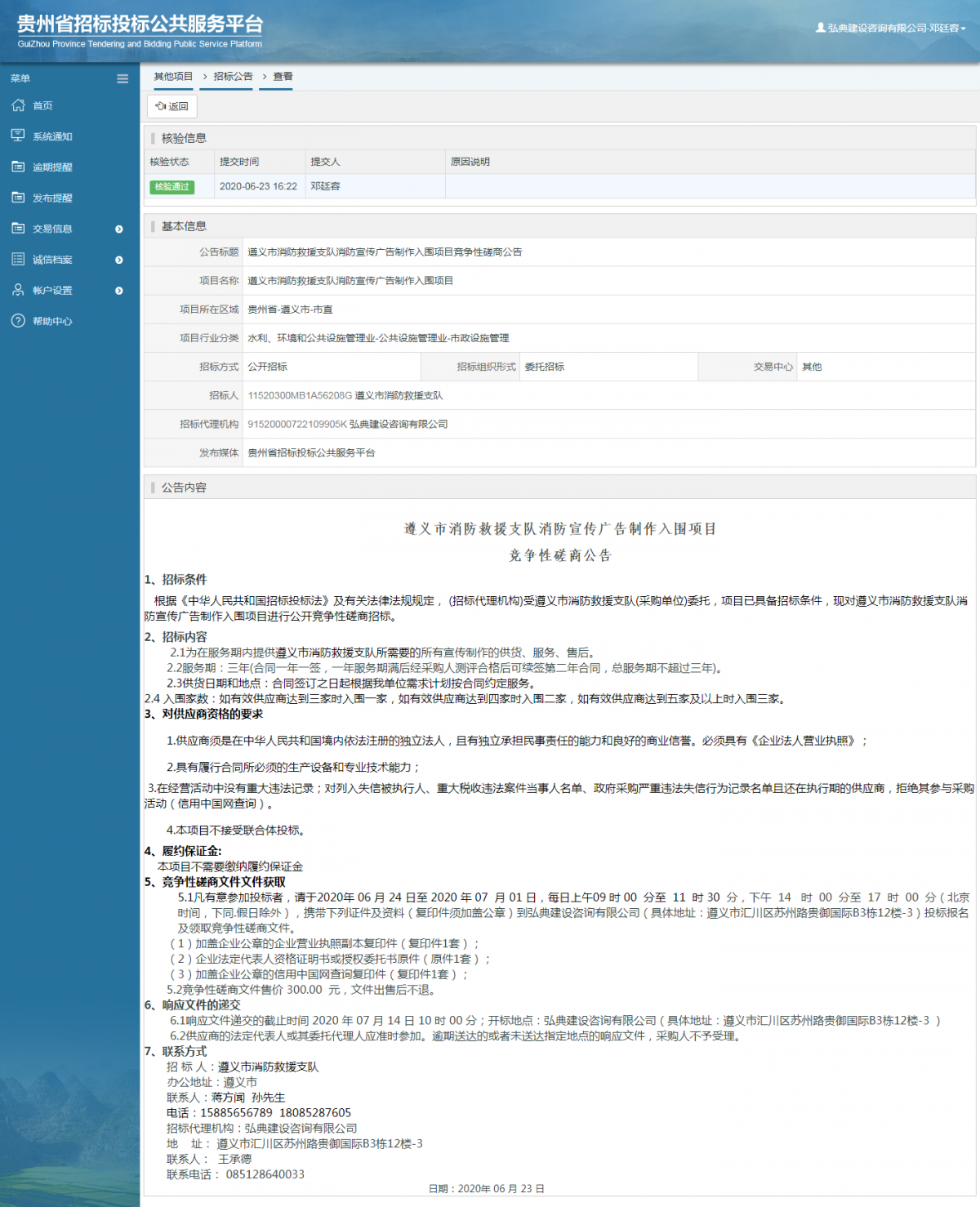
Task: Expand the 帐户设置 submenu chevron
Action: click(x=119, y=290)
